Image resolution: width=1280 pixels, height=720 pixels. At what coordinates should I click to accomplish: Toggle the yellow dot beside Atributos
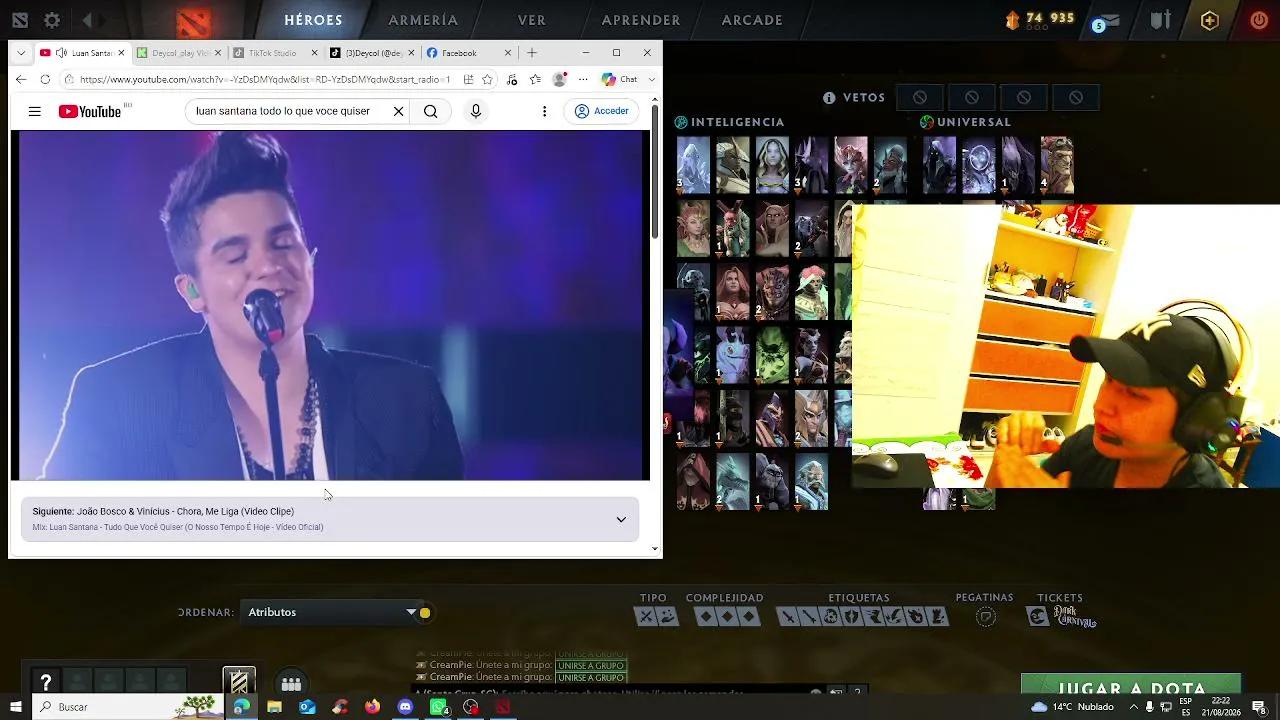425,613
